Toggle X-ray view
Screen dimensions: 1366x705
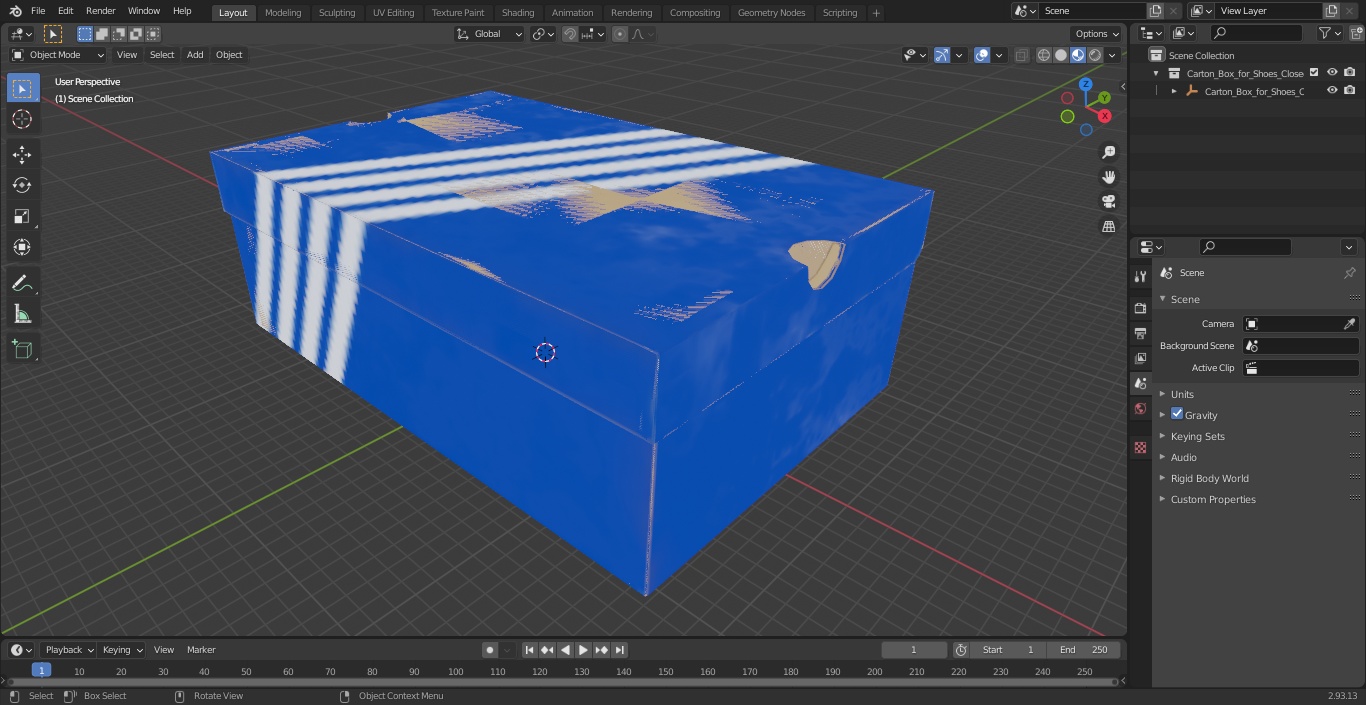(1021, 55)
